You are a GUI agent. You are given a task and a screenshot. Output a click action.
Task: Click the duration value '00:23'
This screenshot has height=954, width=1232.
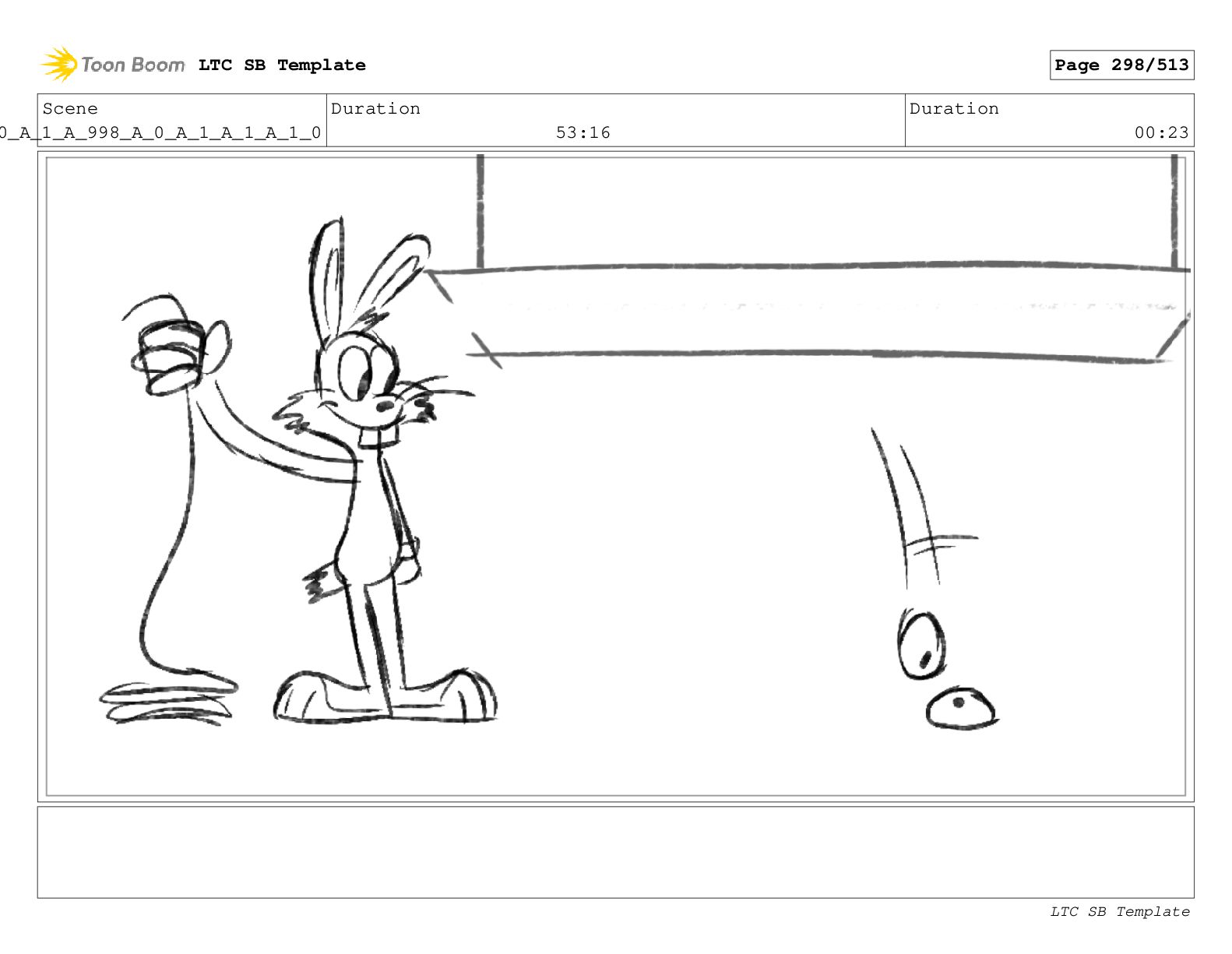[x=1161, y=133]
